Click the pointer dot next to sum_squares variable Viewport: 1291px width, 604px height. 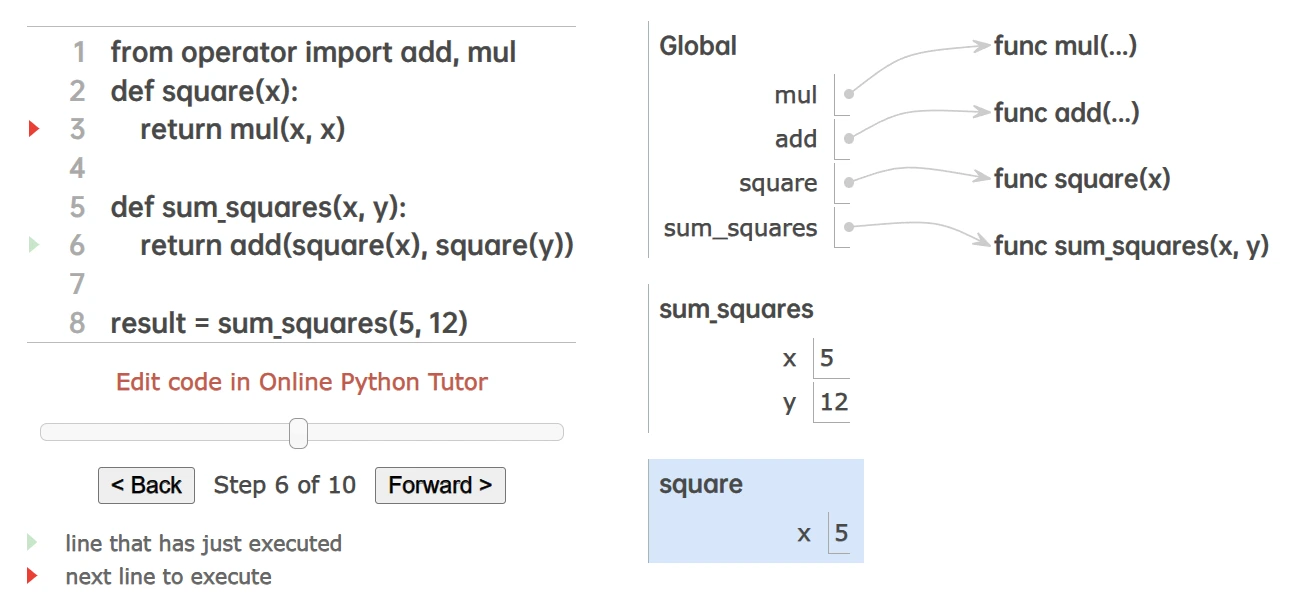849,228
